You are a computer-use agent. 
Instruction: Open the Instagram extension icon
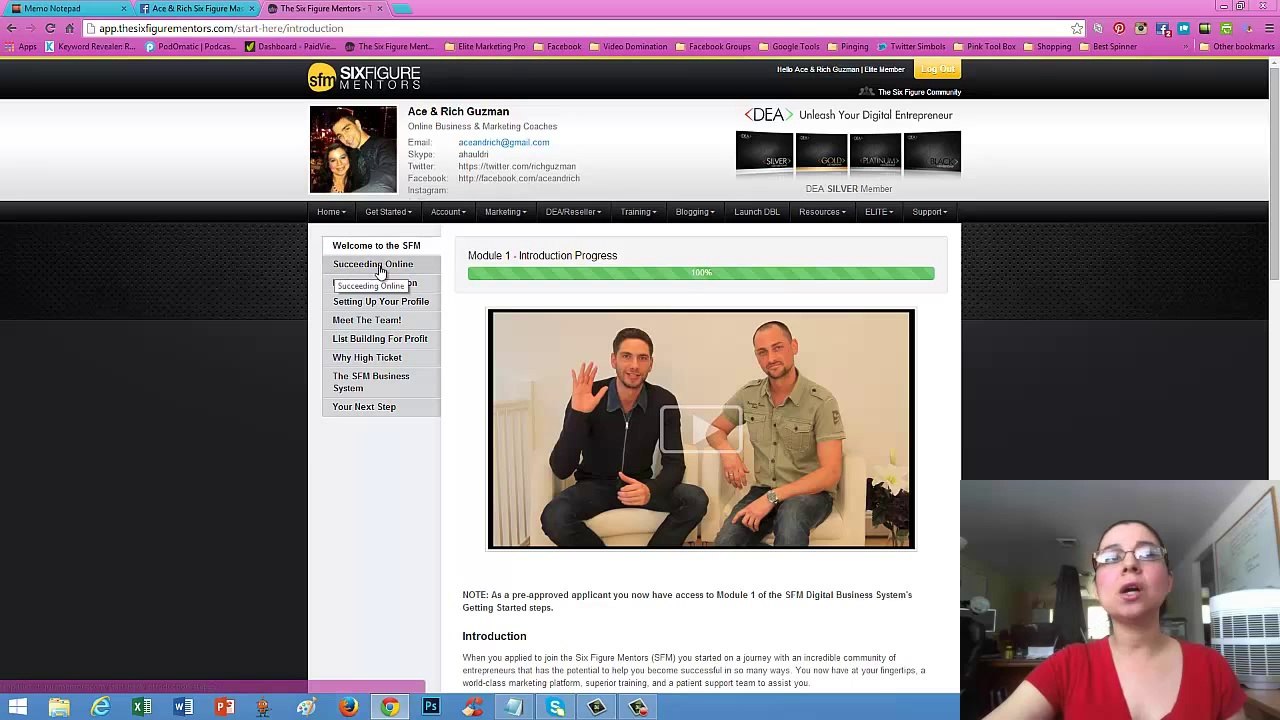[1141, 28]
